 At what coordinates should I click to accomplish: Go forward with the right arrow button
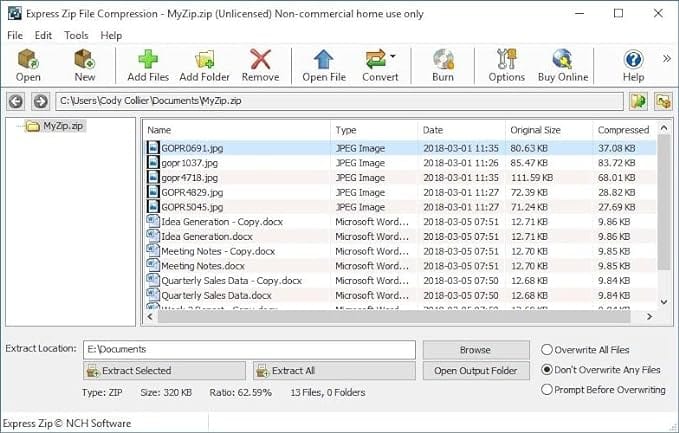pyautogui.click(x=41, y=102)
